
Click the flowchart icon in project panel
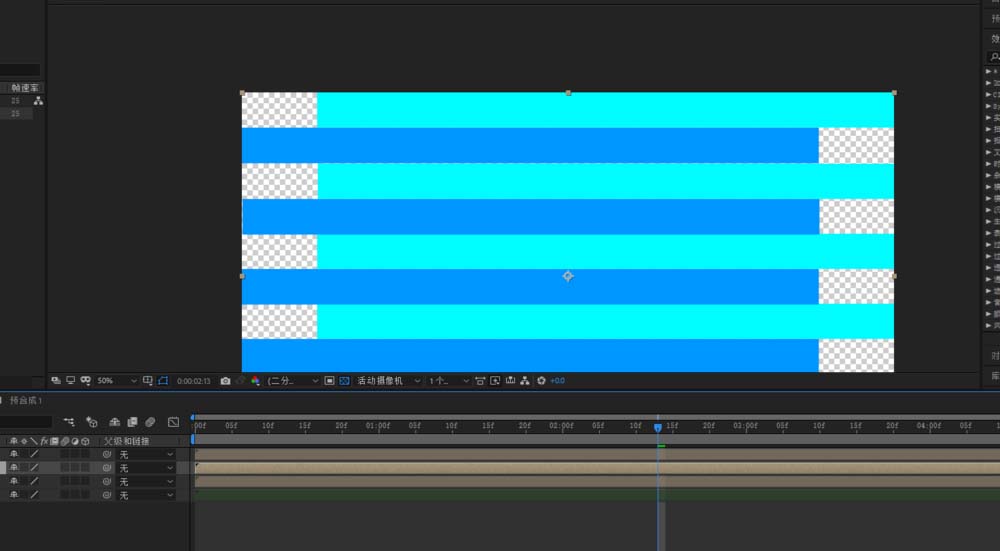pyautogui.click(x=38, y=101)
